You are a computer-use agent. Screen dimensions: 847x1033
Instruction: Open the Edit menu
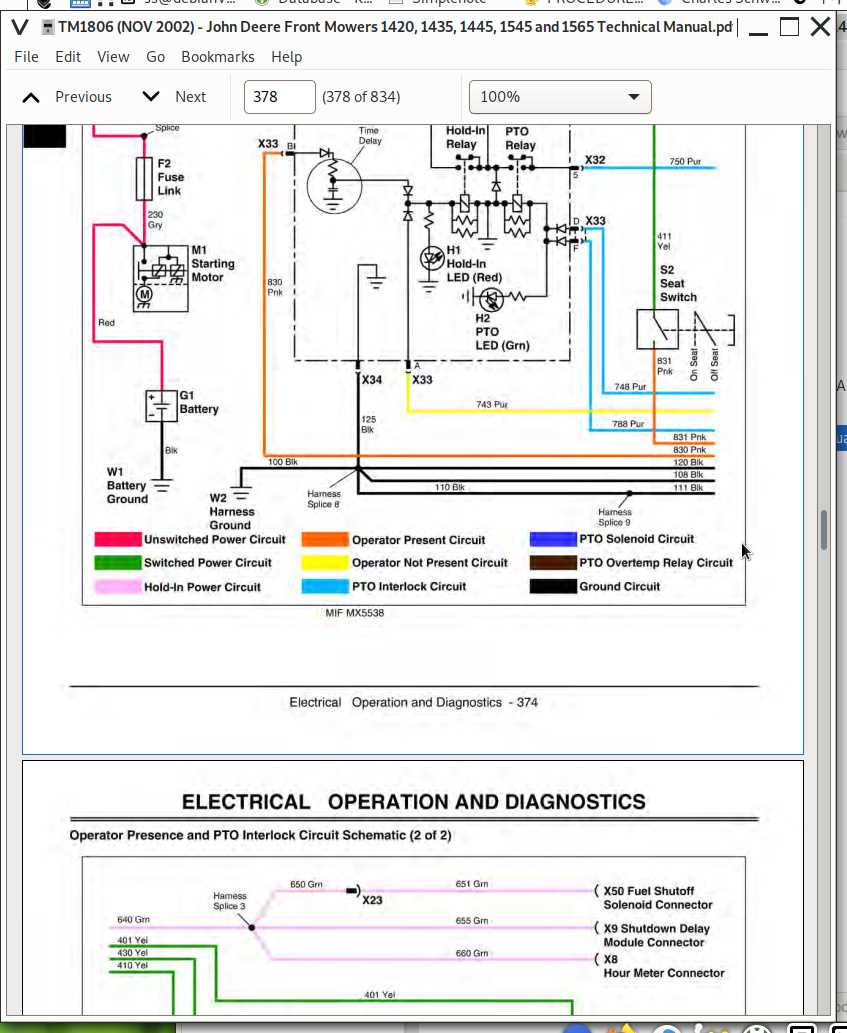tap(68, 57)
